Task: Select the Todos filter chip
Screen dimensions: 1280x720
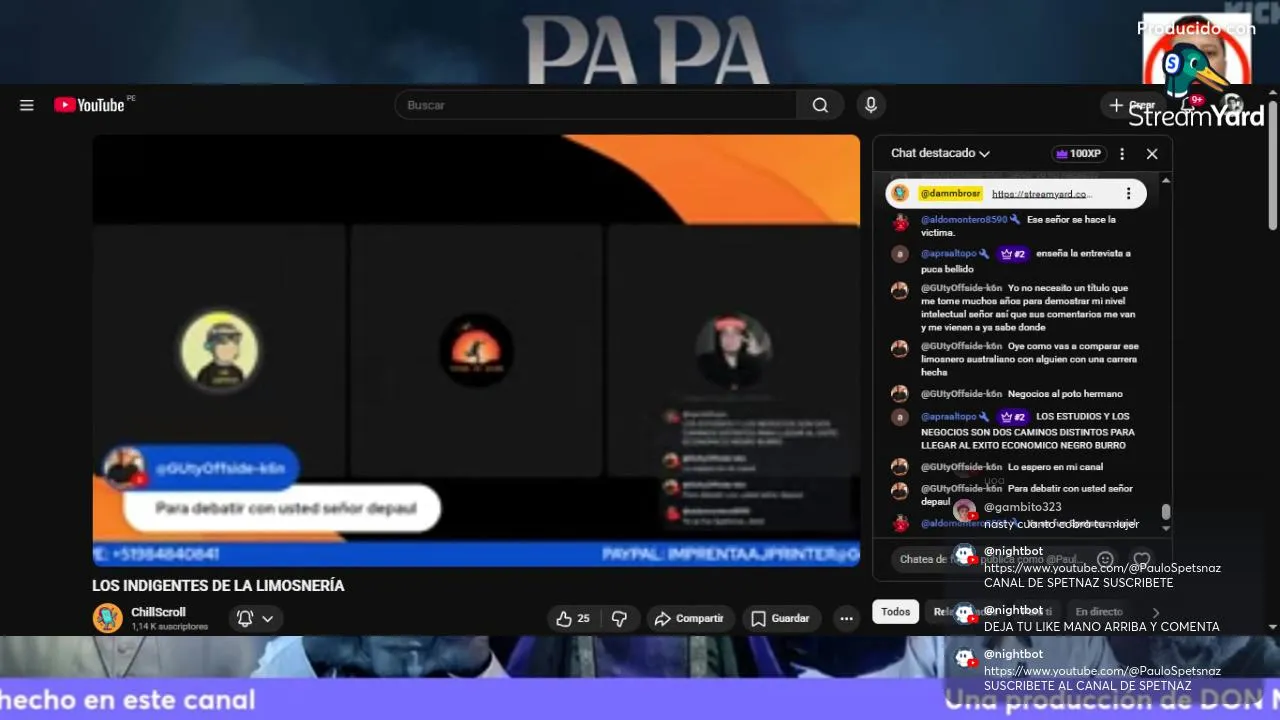Action: [895, 612]
